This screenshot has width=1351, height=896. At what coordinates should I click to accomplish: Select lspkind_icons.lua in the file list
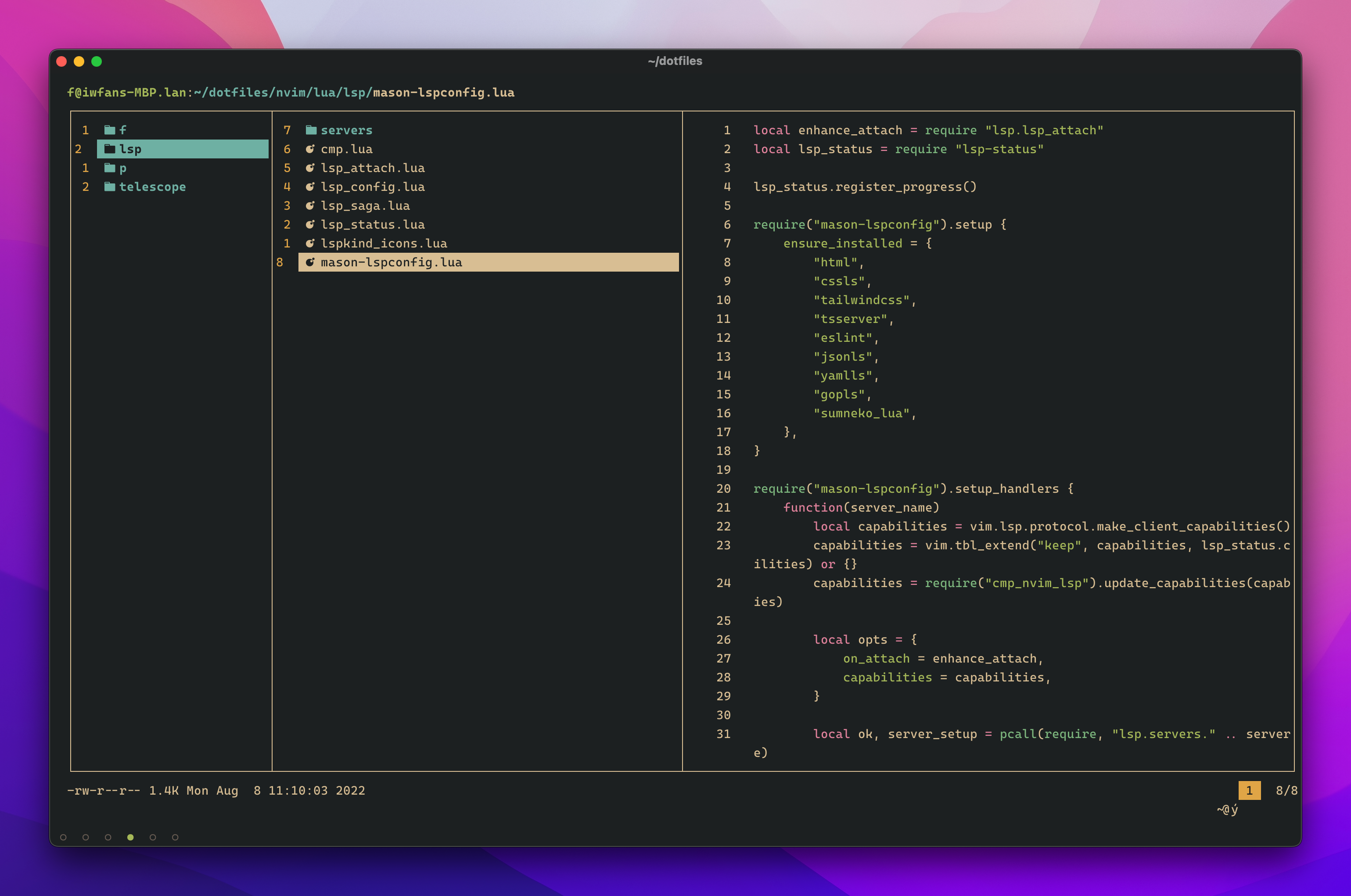click(384, 244)
